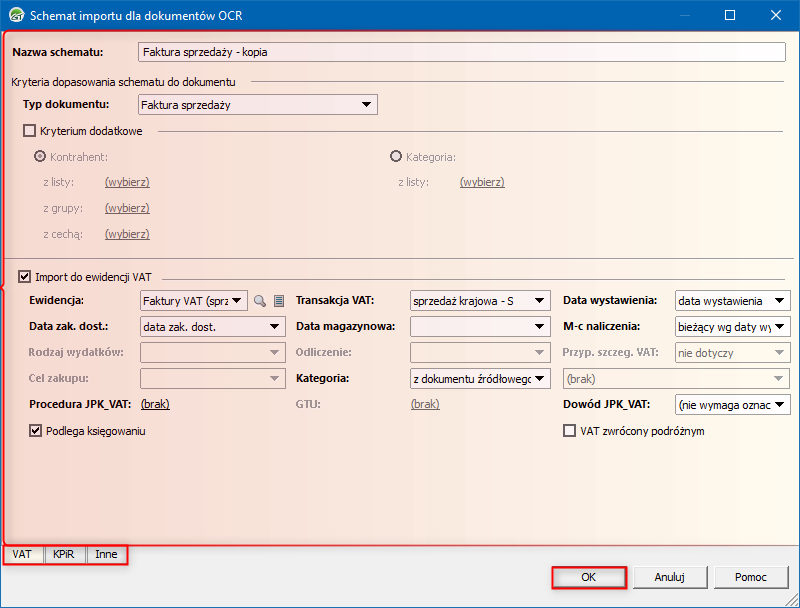Maximize the Schemat importu window
800x608 pixels.
point(730,15)
